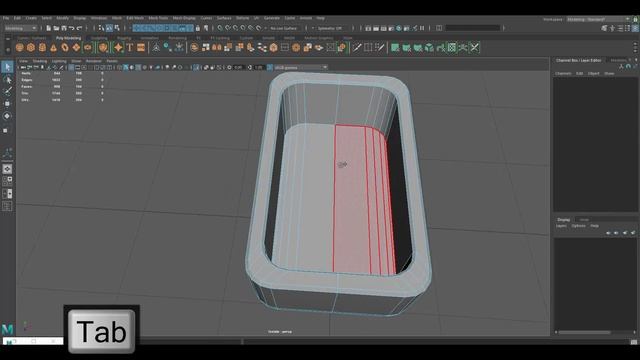Screen dimensions: 640x360
Task: Click the SVG shelf icon
Action: [141, 48]
